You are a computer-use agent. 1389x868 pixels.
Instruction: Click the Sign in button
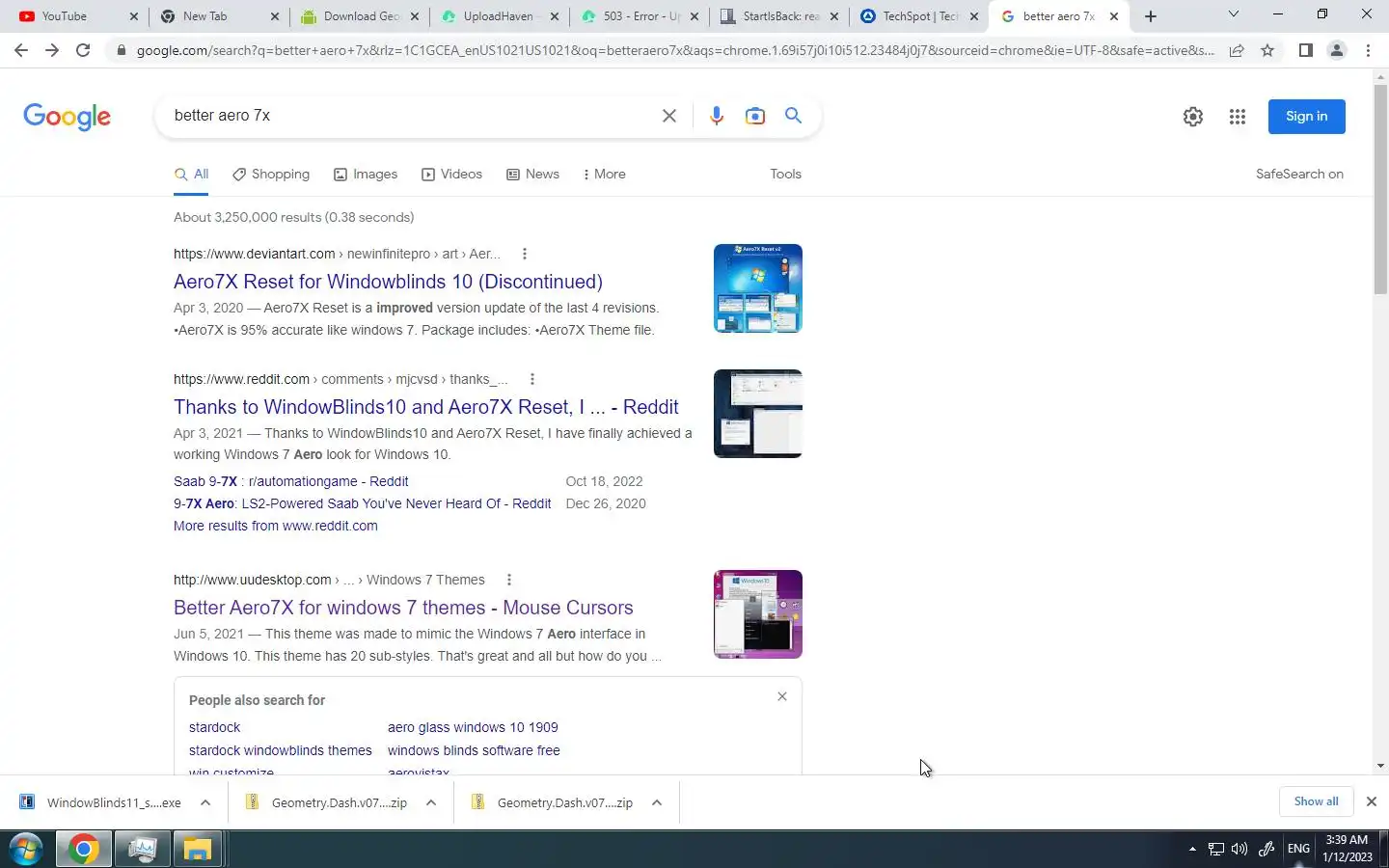pyautogui.click(x=1306, y=117)
